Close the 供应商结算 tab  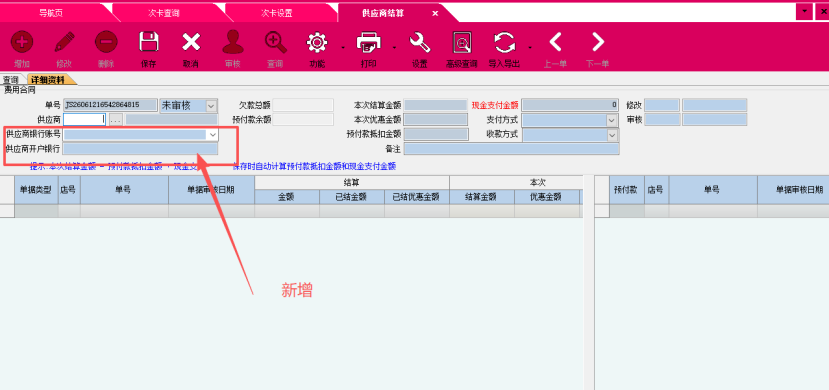[x=435, y=13]
